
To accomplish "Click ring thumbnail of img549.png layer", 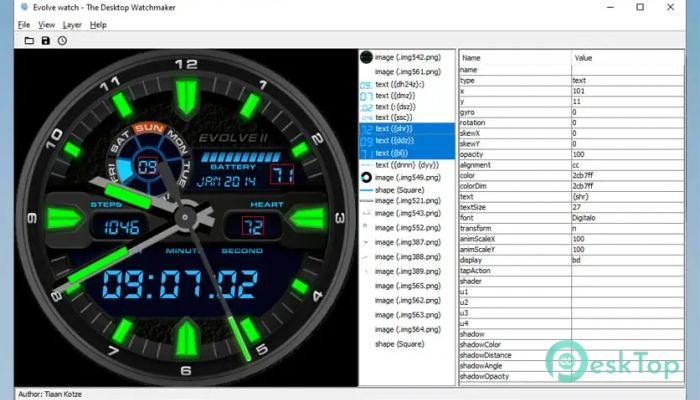I will click(x=366, y=177).
